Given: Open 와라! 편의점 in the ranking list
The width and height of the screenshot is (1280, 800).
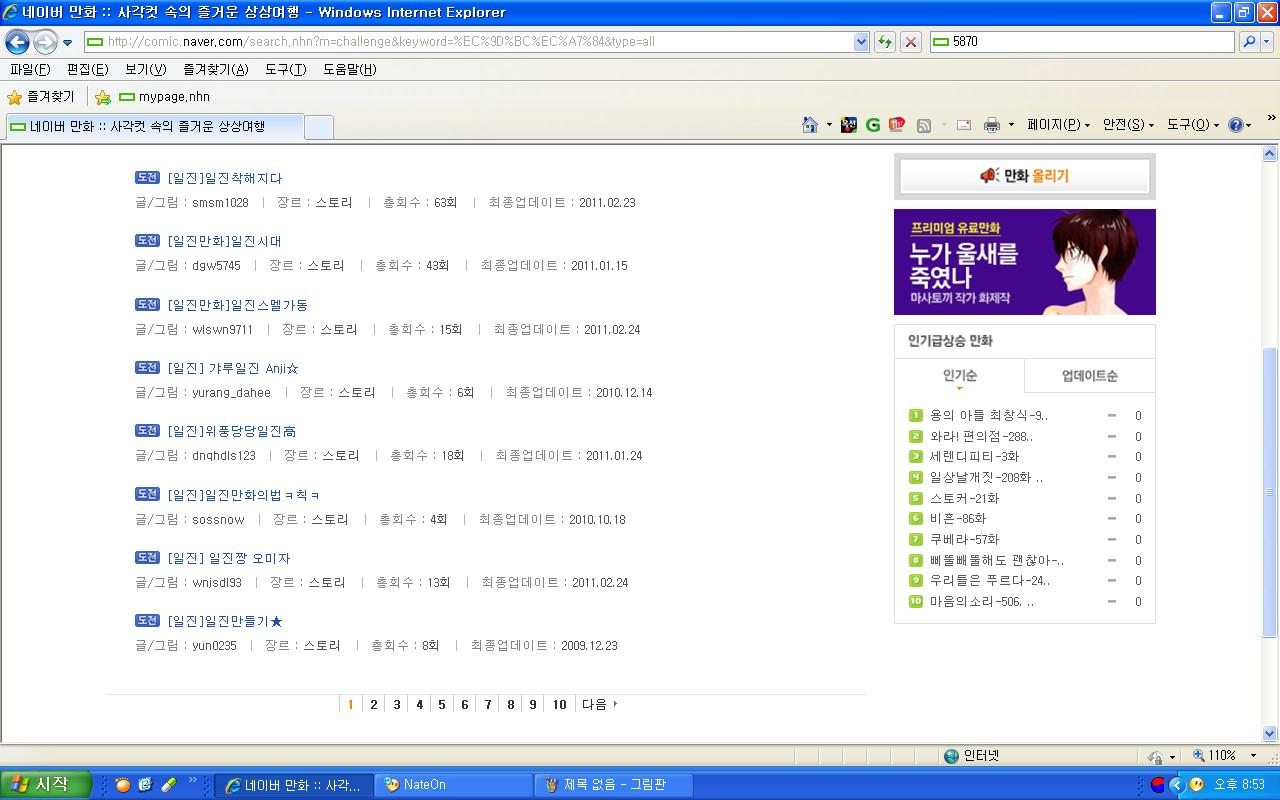Looking at the screenshot, I should click(981, 436).
